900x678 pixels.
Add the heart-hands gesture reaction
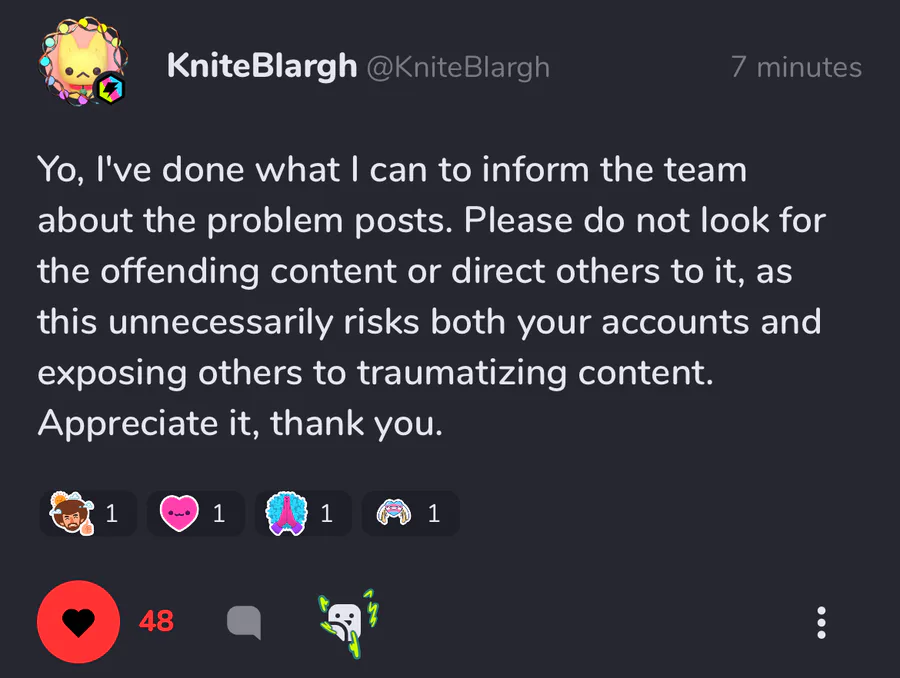pyautogui.click(x=410, y=513)
